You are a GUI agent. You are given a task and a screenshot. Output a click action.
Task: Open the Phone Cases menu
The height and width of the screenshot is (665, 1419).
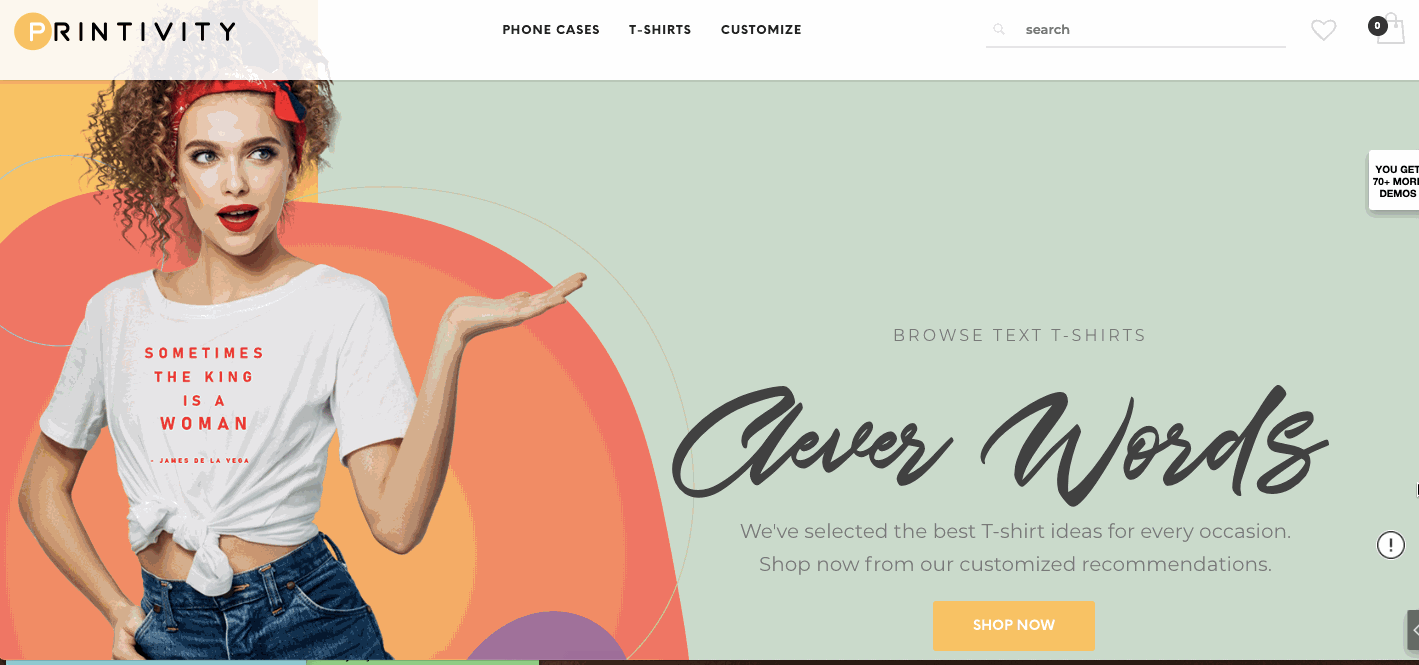point(551,30)
